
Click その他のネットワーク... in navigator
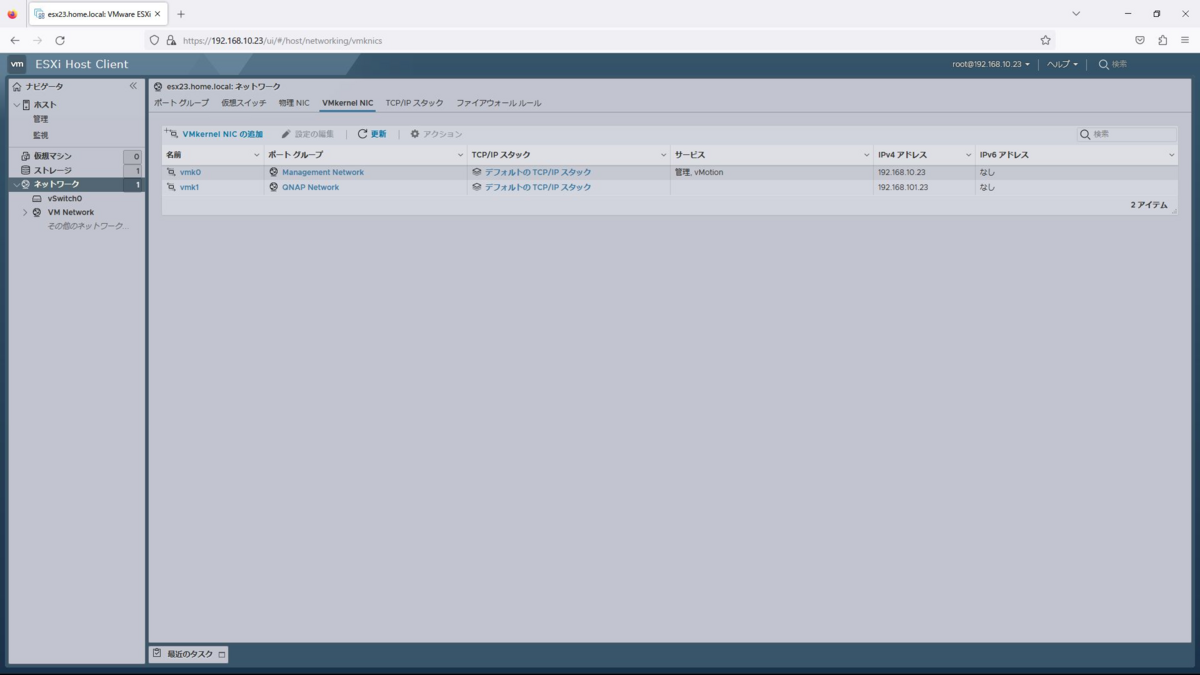(89, 226)
